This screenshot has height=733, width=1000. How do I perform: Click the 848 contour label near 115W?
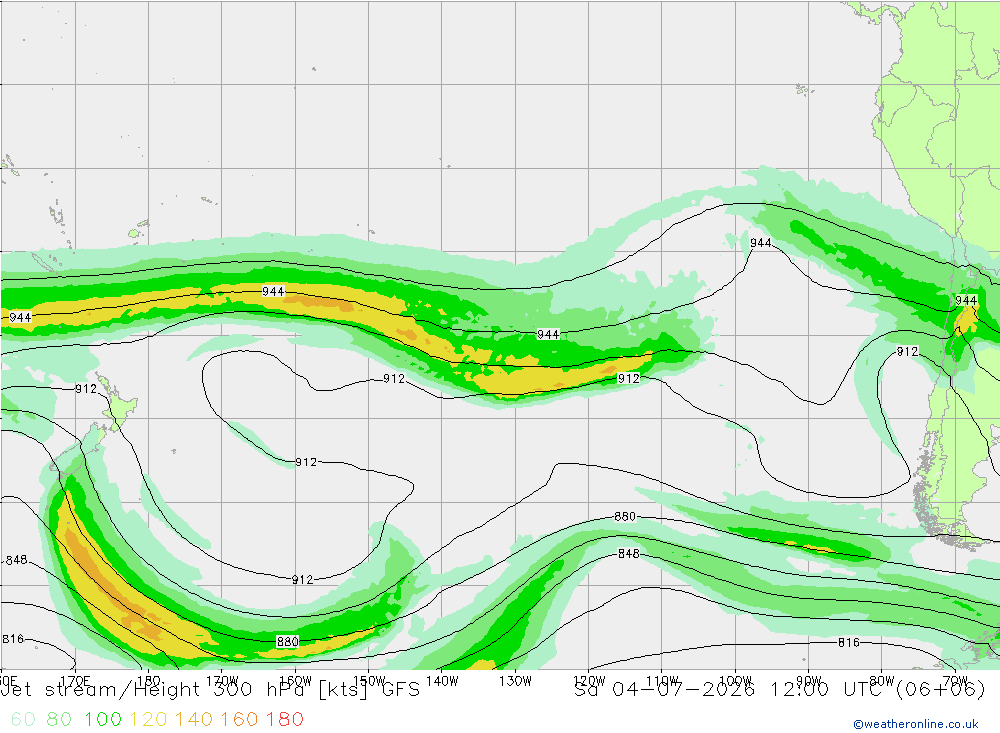point(629,553)
